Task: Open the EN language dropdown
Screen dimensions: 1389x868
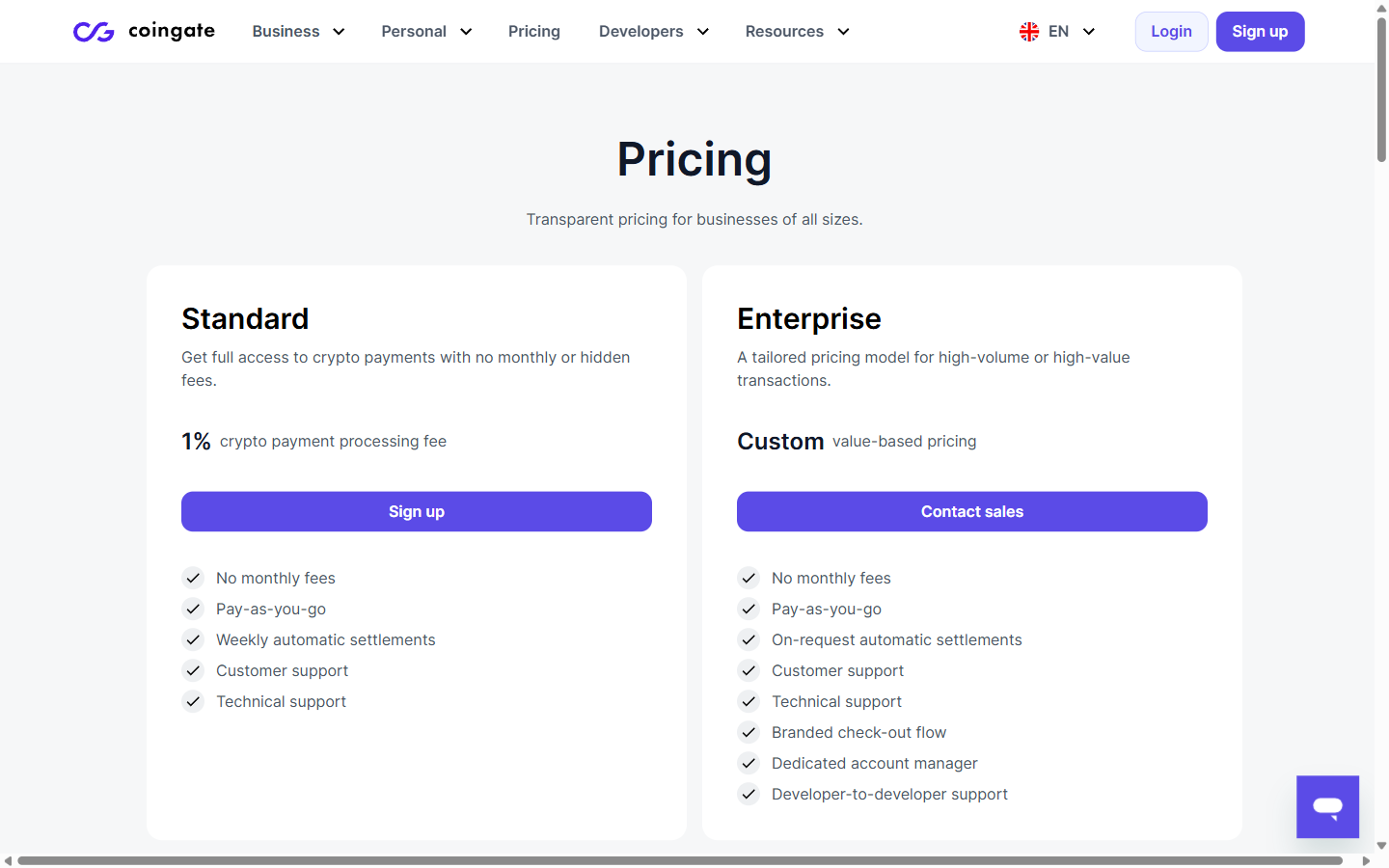Action: pos(1058,31)
